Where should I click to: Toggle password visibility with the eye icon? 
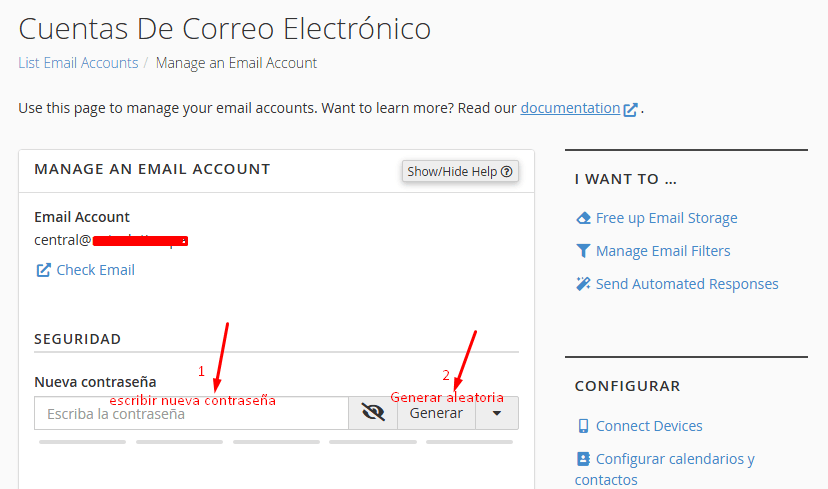click(373, 413)
